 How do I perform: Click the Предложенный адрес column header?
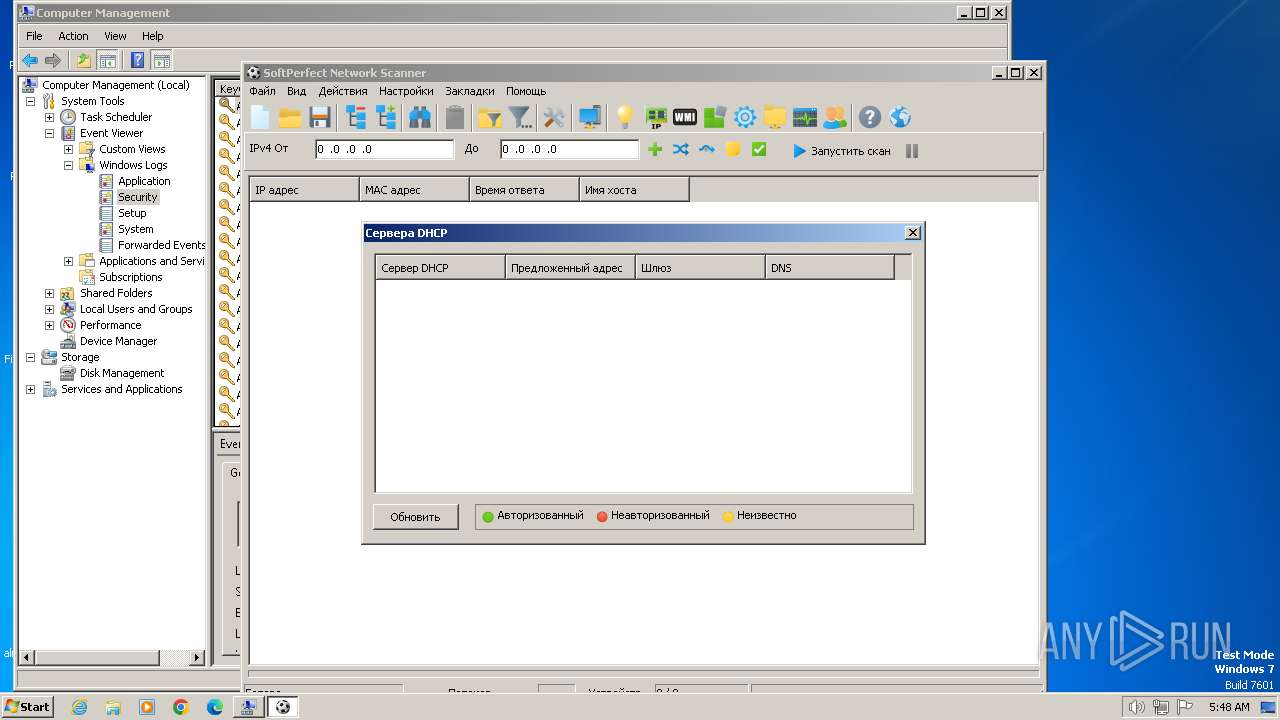tap(570, 268)
